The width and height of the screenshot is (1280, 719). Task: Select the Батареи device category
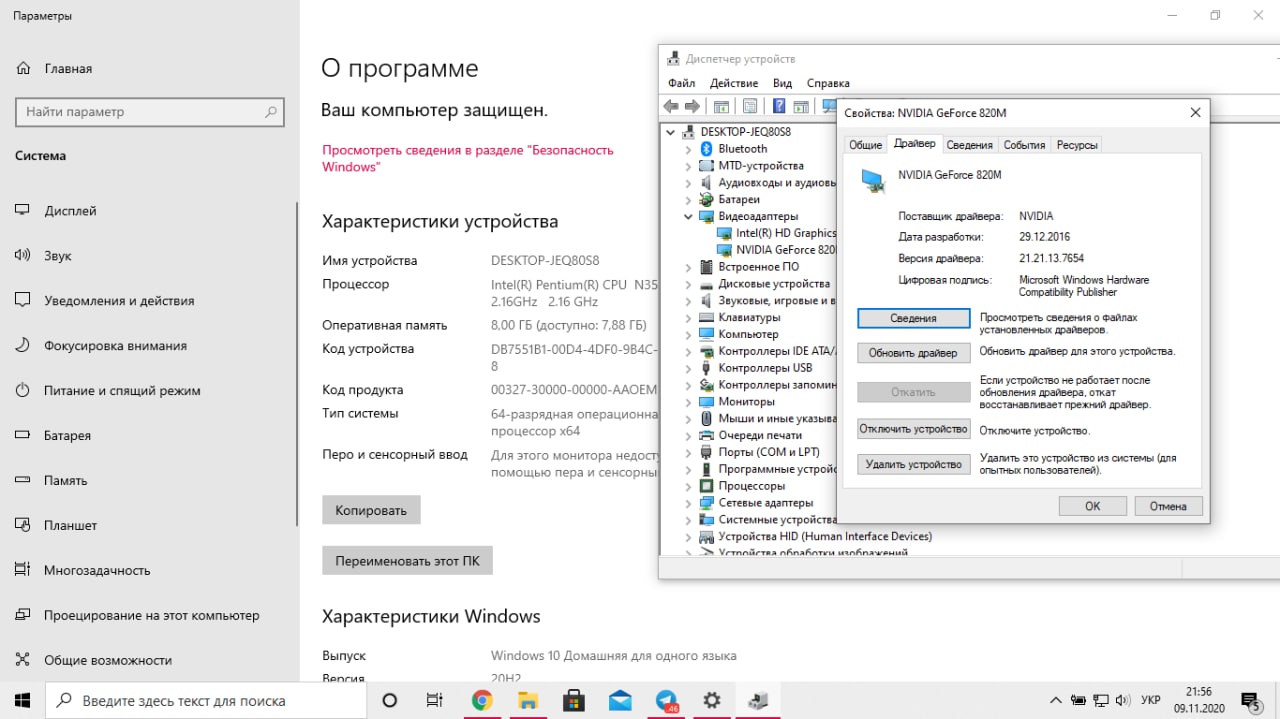click(738, 199)
